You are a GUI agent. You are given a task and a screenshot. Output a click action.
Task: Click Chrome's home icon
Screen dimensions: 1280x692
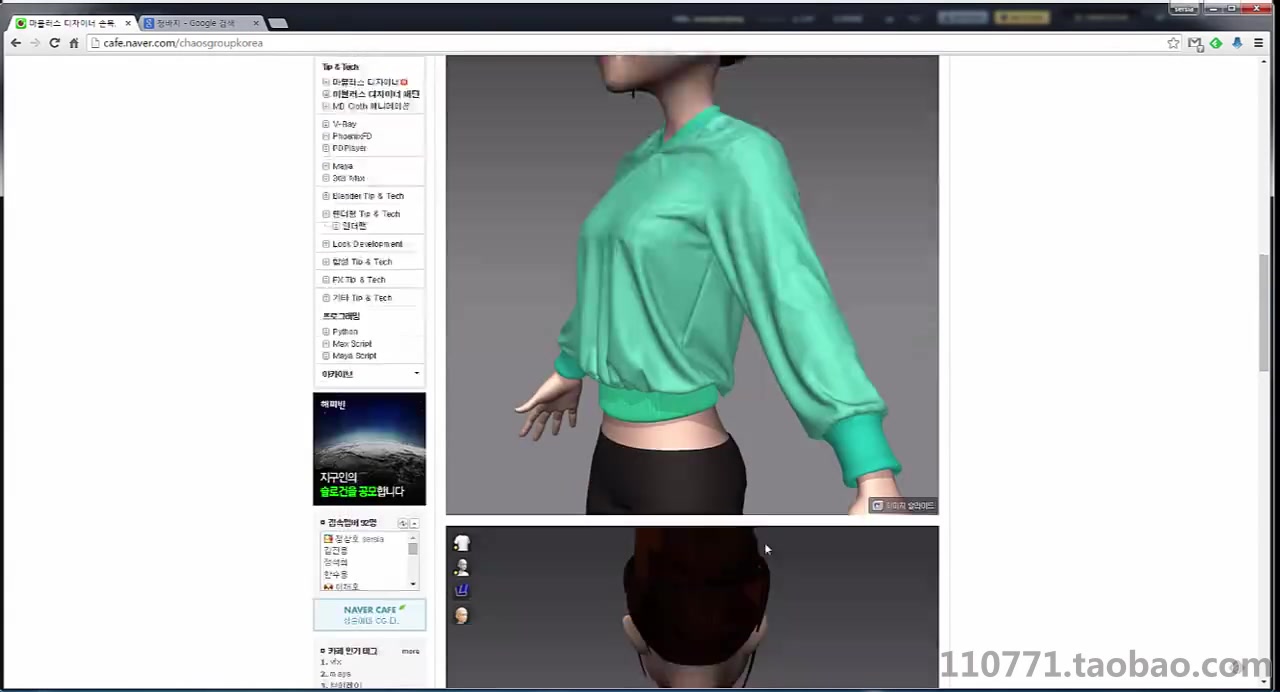pyautogui.click(x=74, y=43)
